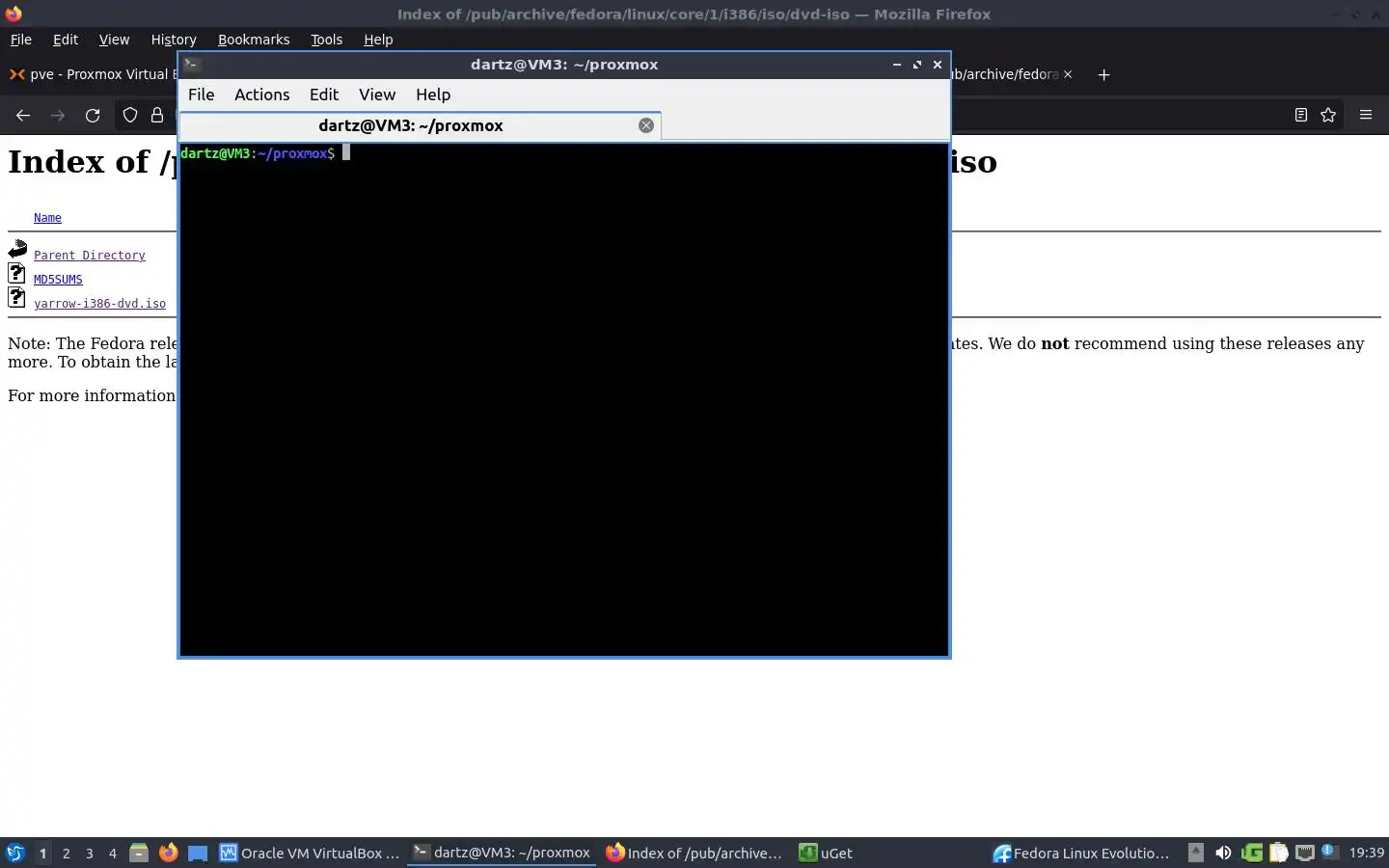The width and height of the screenshot is (1389, 868).
Task: Click the terminal window menu icon in title bar
Action: [191, 65]
